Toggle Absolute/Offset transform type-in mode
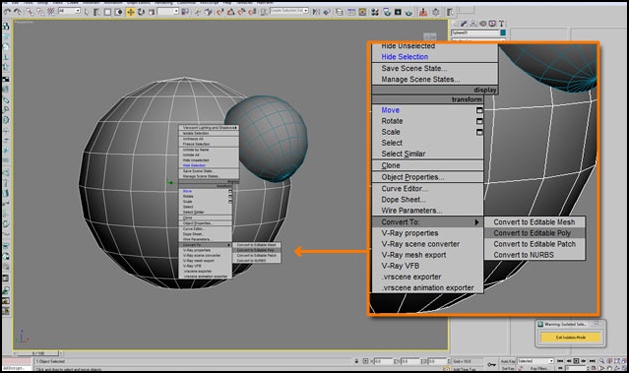629x373 pixels. point(365,361)
